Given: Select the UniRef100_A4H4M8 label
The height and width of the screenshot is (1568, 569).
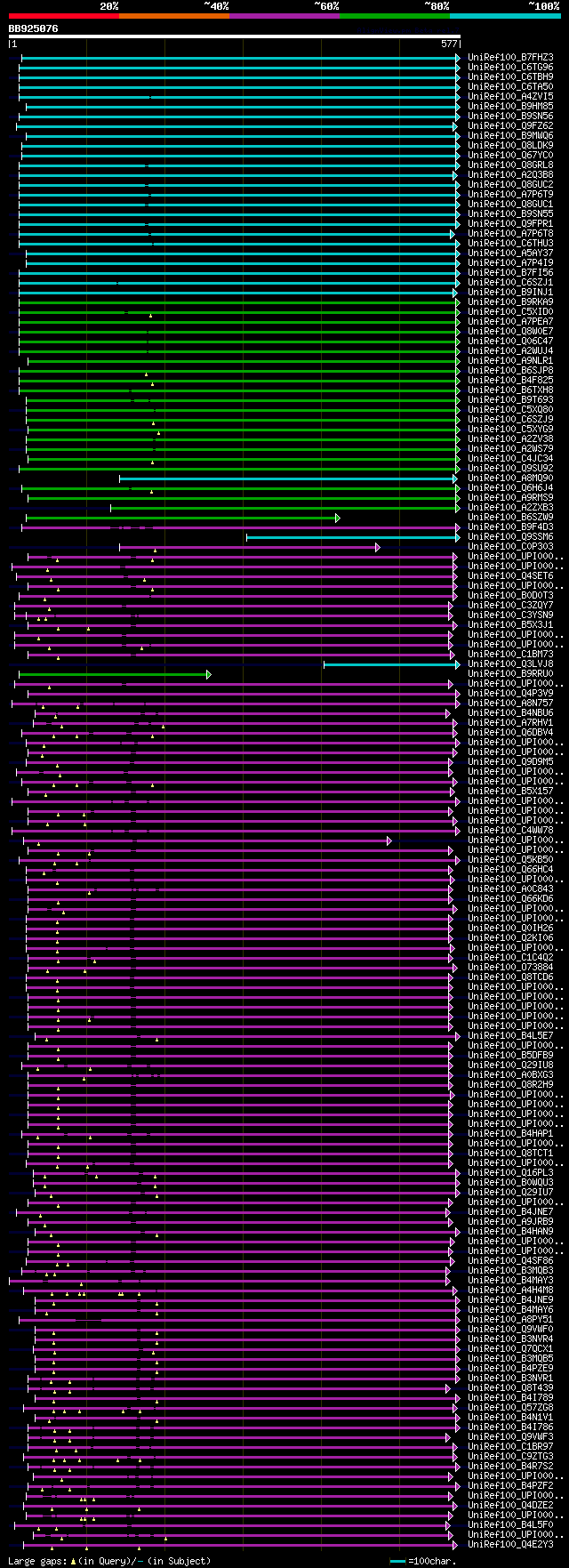Looking at the screenshot, I should coord(510,1291).
